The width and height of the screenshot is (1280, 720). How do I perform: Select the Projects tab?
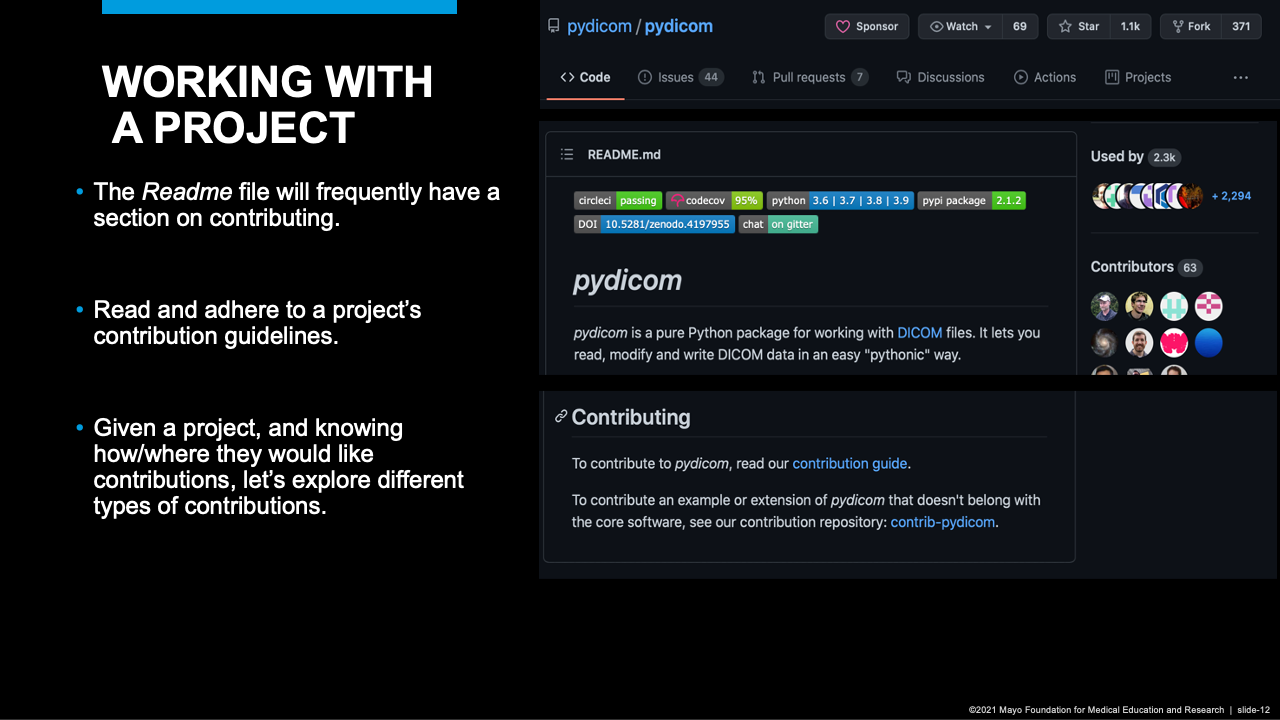tap(1138, 77)
